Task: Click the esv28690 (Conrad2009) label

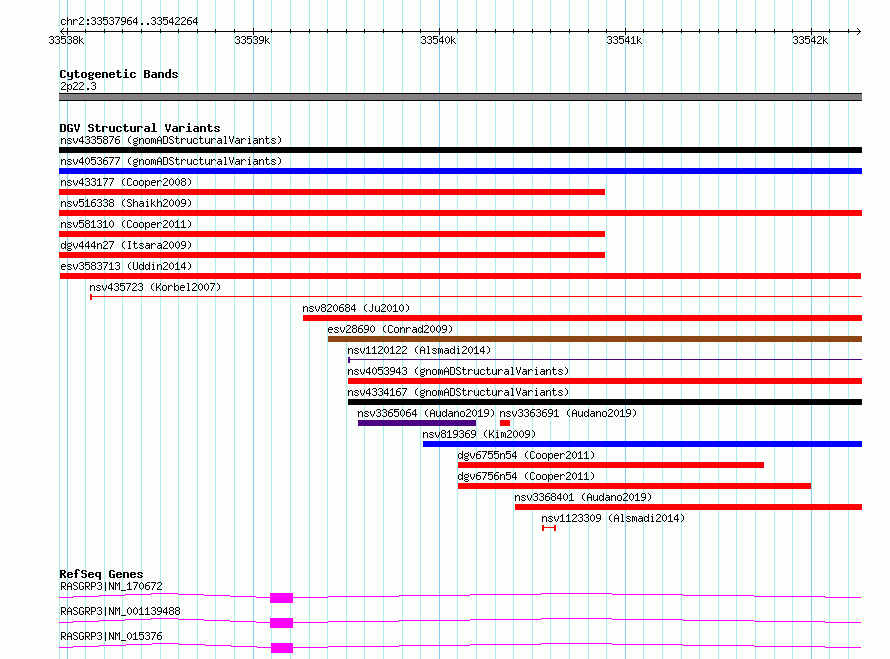Action: (x=390, y=329)
